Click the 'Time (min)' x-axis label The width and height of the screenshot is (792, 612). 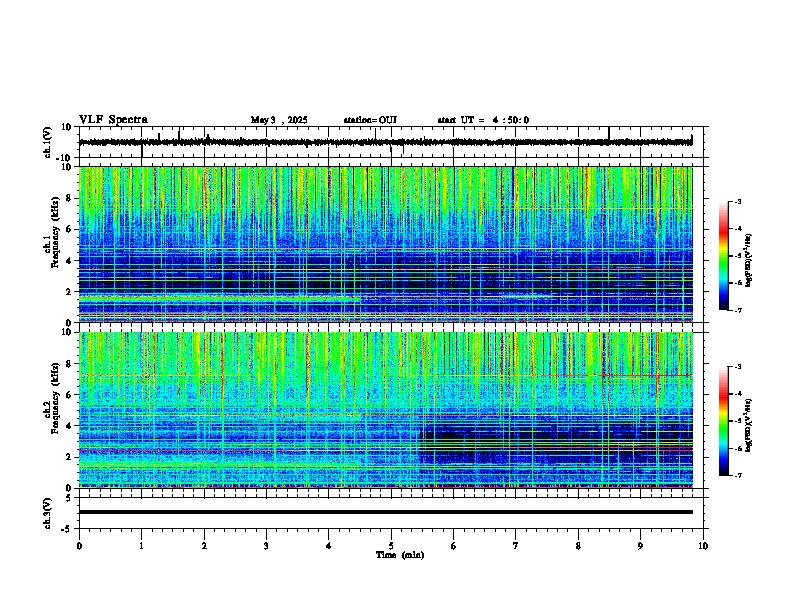(400, 555)
